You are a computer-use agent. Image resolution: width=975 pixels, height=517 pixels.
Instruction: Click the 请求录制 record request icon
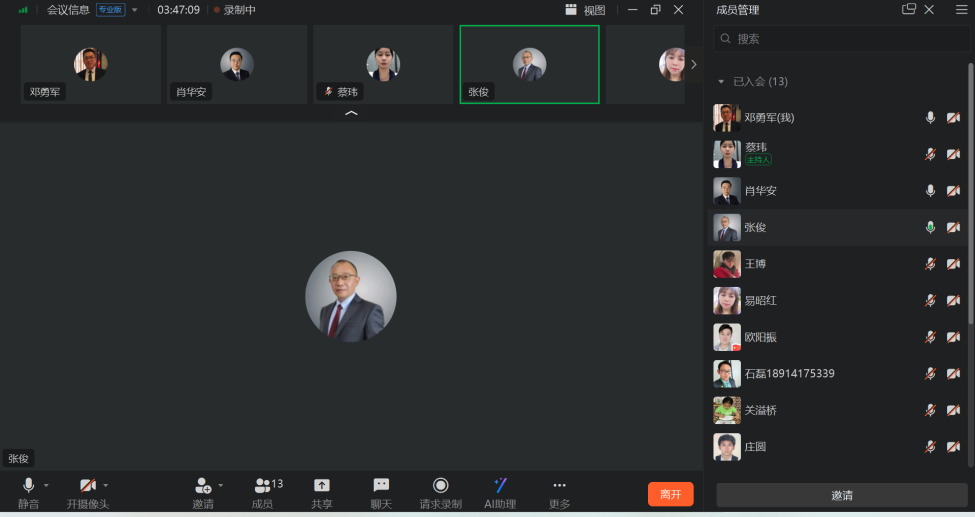point(440,486)
